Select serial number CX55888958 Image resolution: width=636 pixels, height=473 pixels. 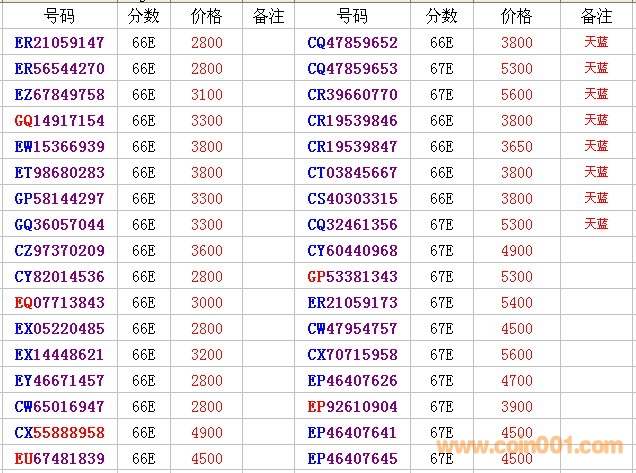[x=60, y=433]
